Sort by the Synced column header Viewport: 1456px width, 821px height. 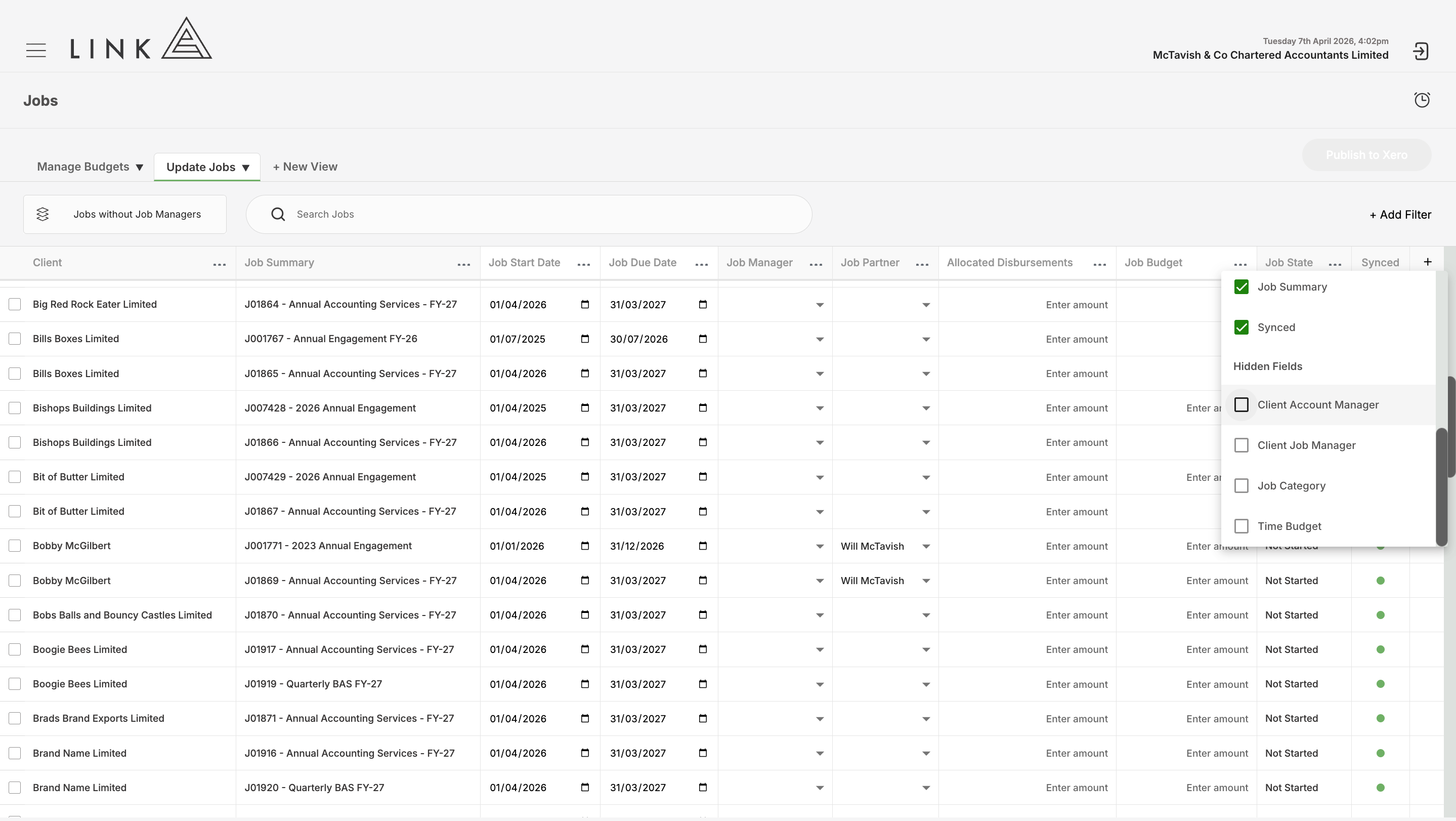pos(1380,262)
